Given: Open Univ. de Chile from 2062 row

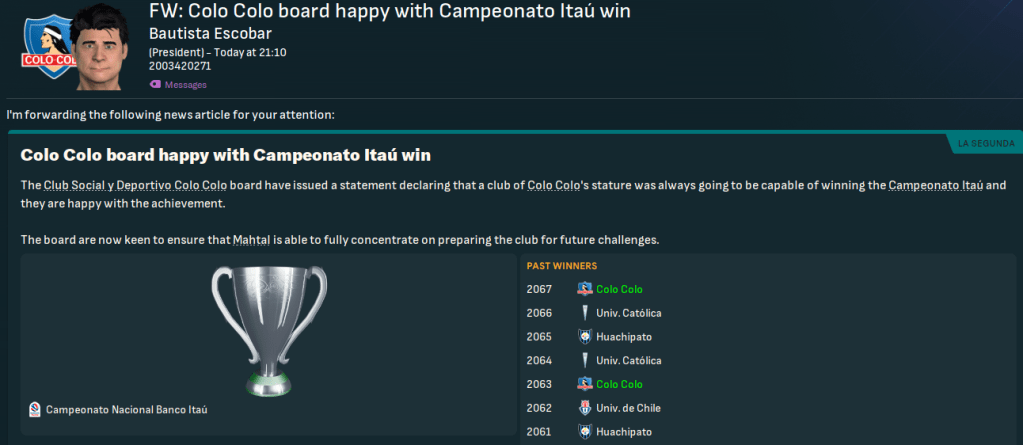Looking at the screenshot, I should [x=629, y=408].
